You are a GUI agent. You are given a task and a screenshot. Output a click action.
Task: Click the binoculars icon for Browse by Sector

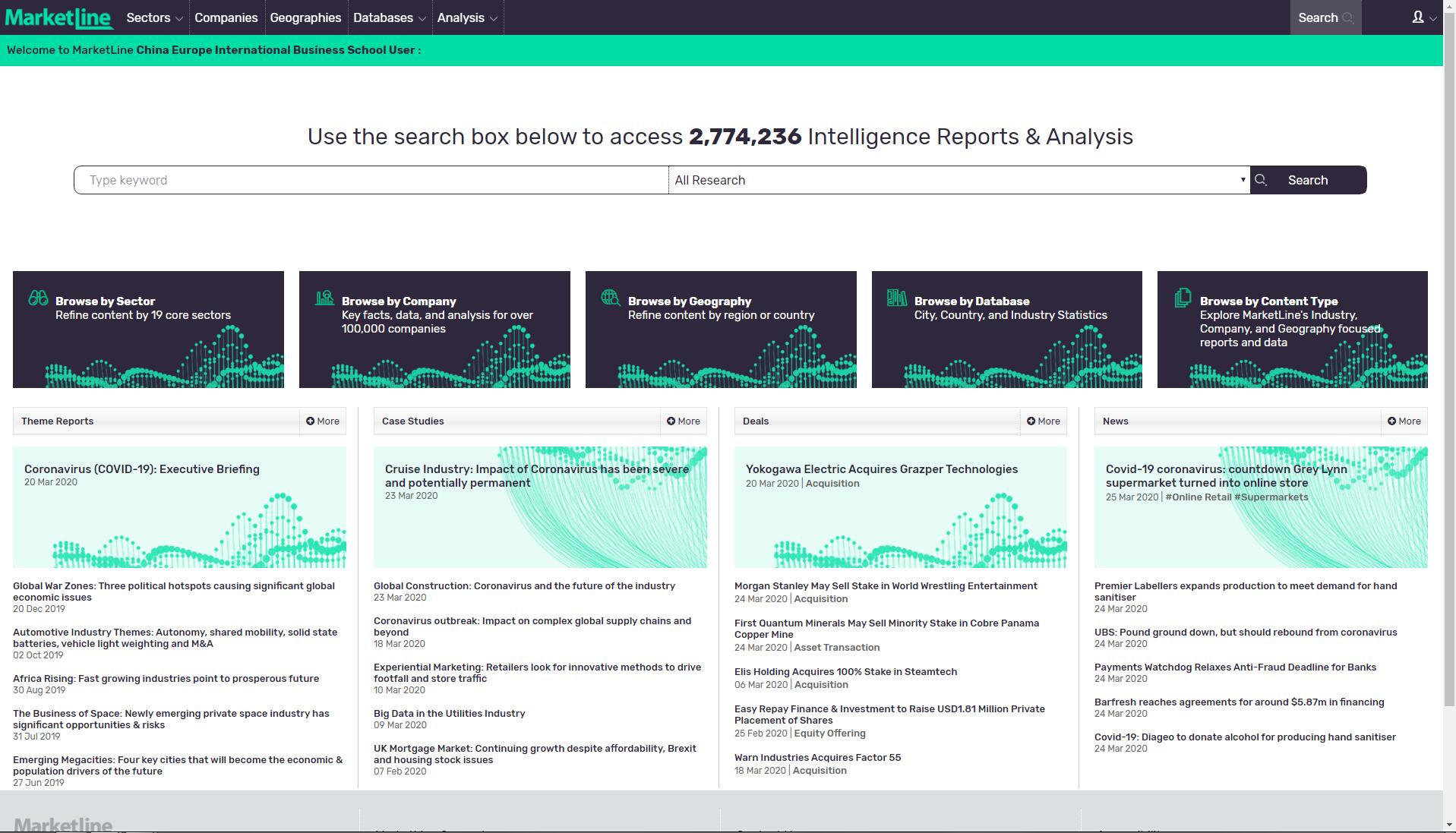tap(38, 298)
